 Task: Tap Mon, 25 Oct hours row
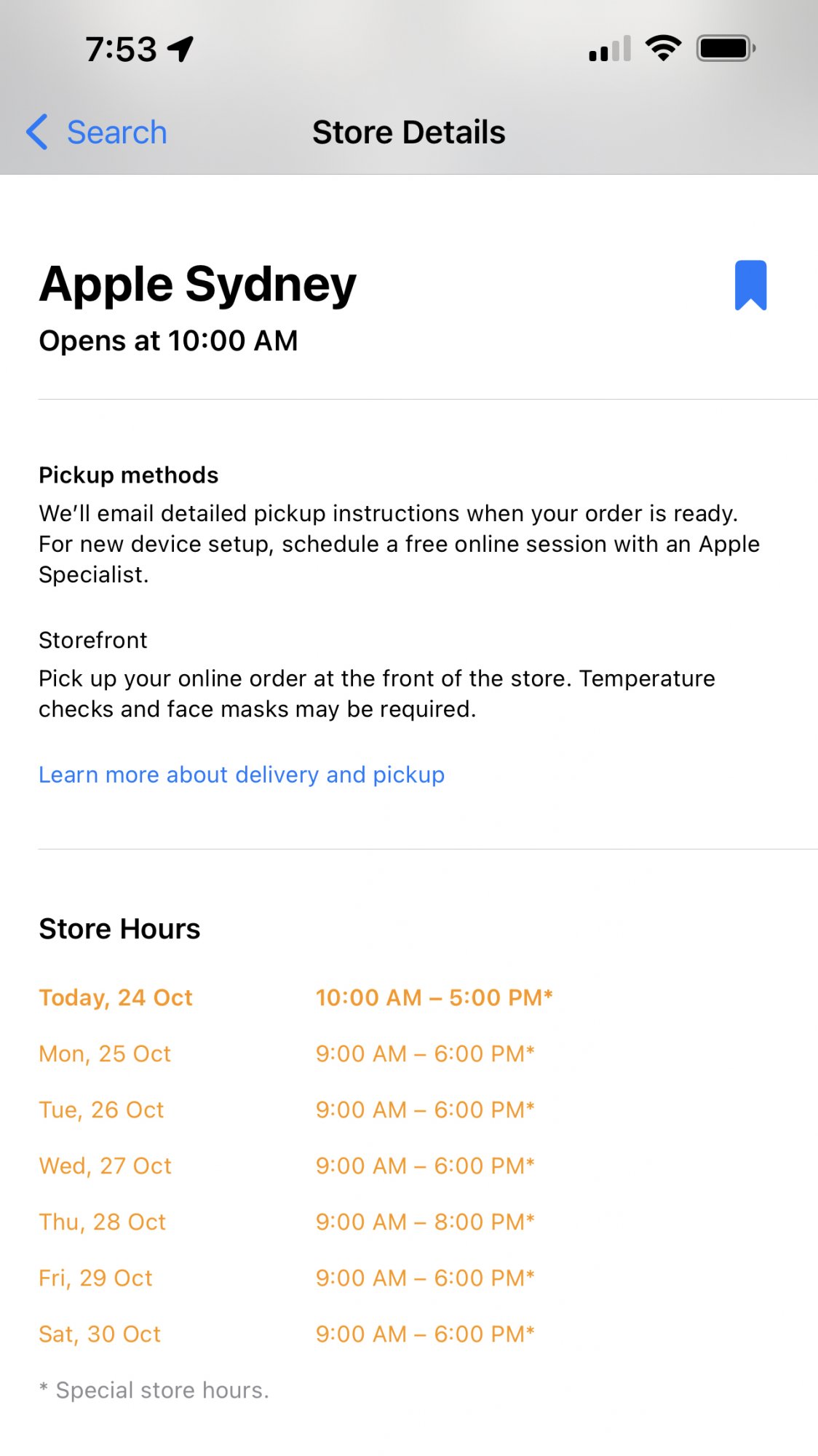(x=287, y=1053)
